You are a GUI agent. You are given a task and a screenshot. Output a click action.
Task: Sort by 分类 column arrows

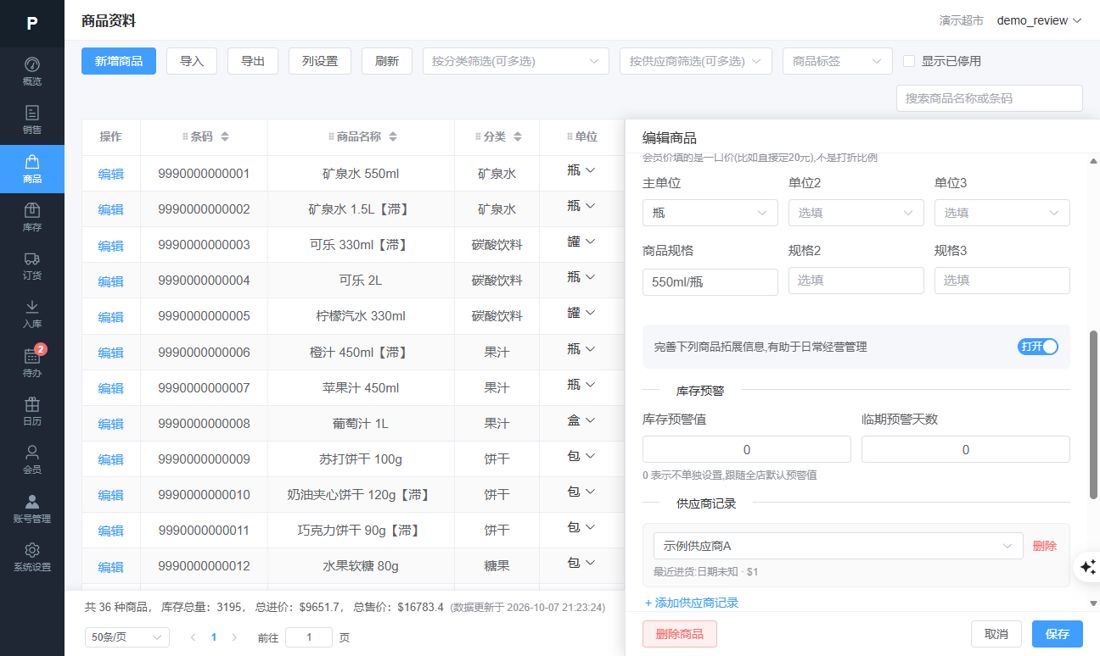pos(517,137)
